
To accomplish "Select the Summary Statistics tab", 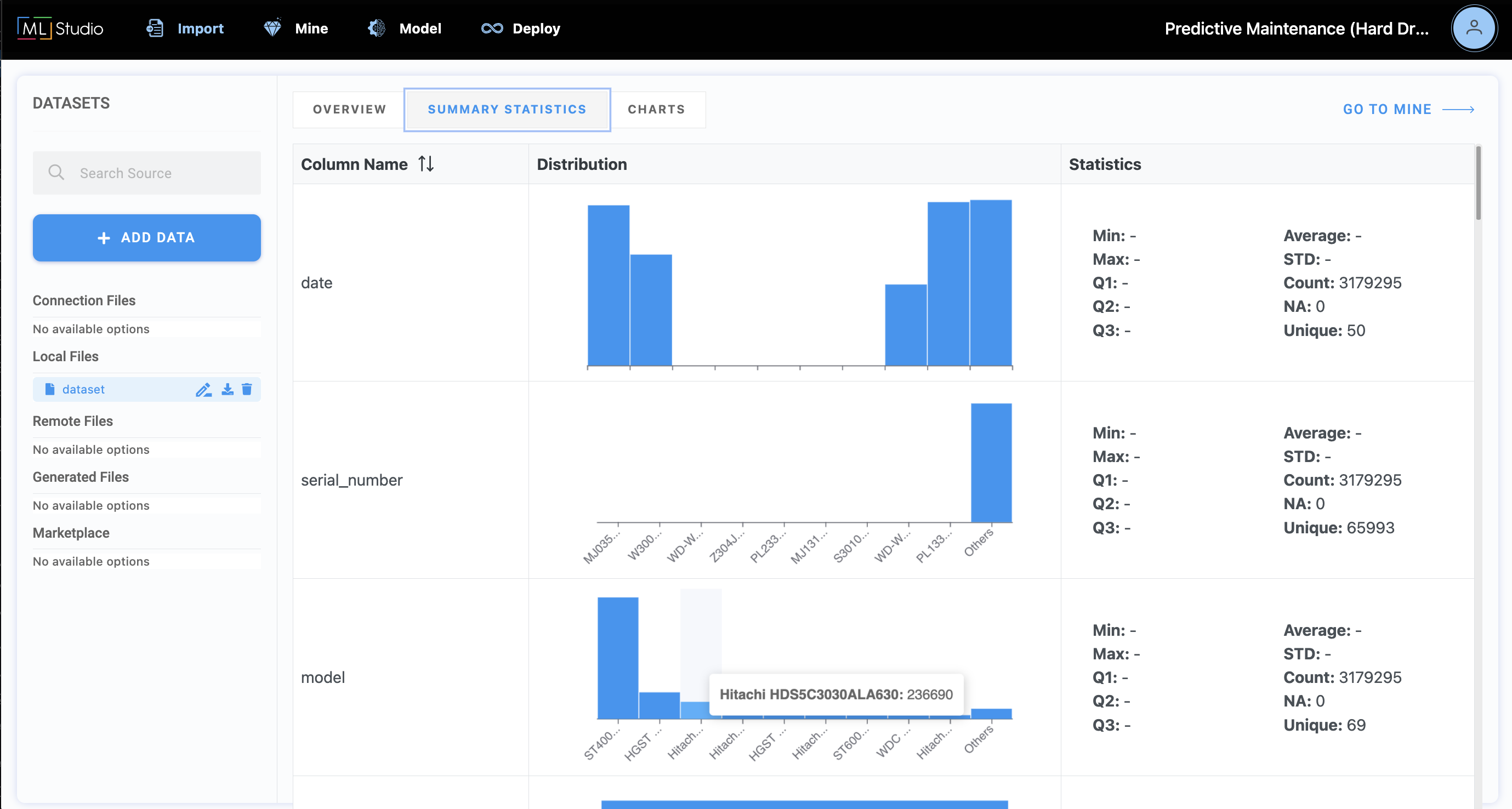I will [507, 110].
